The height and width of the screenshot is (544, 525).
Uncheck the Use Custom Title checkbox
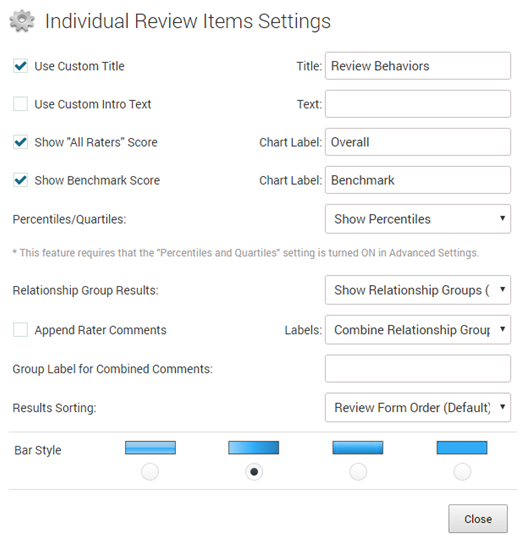tap(20, 66)
